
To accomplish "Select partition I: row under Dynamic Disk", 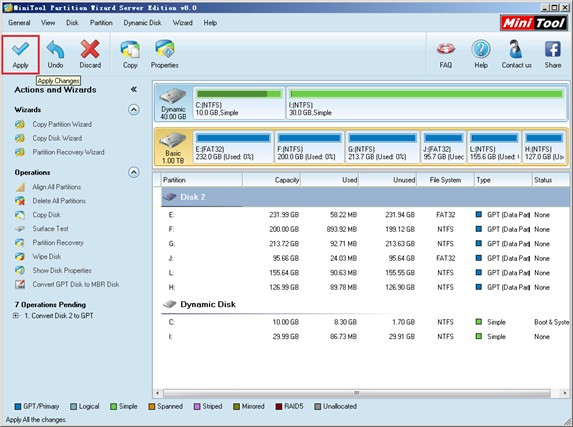I will 365,337.
